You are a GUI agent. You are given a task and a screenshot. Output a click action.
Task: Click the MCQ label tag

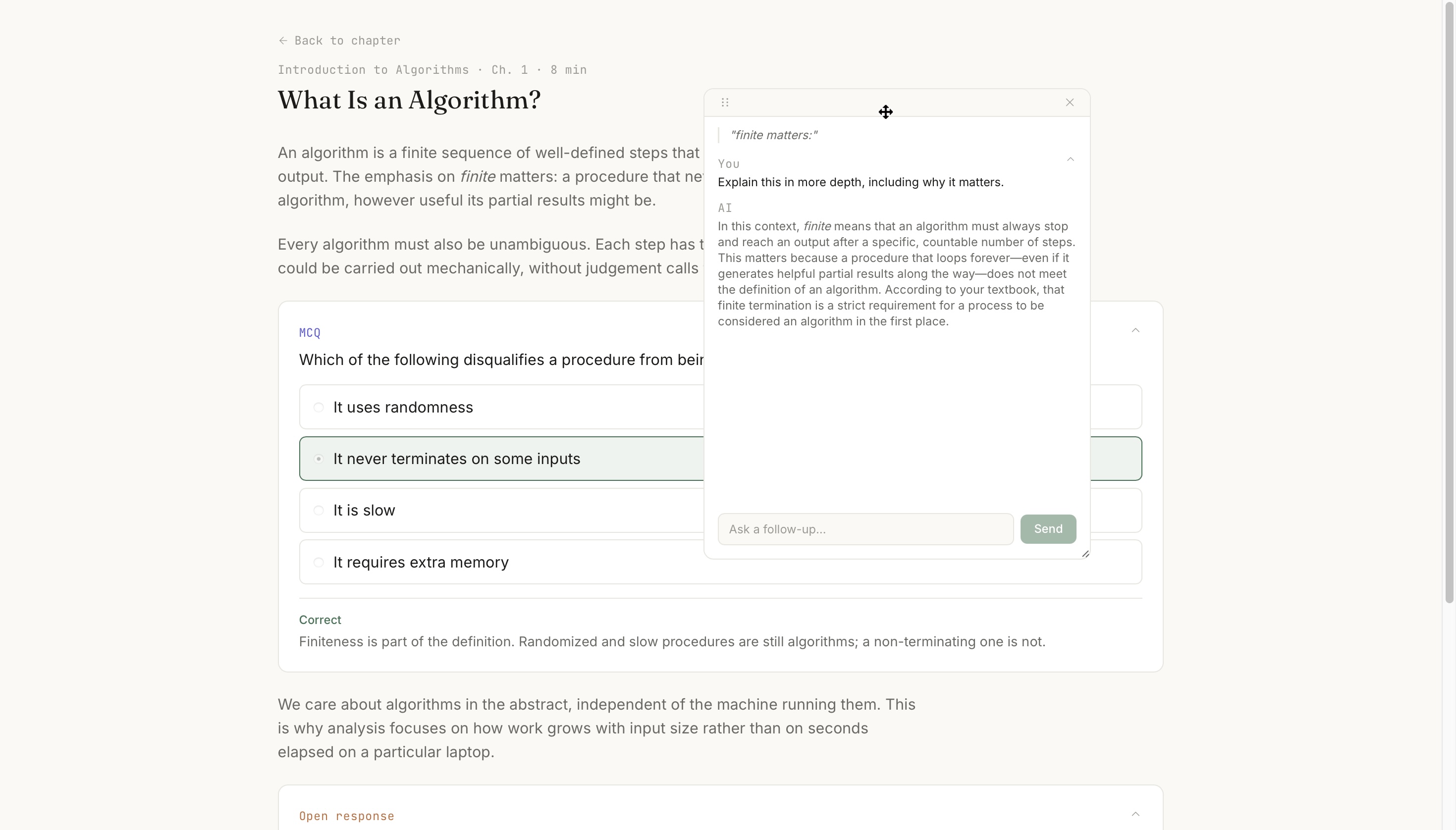coord(310,333)
